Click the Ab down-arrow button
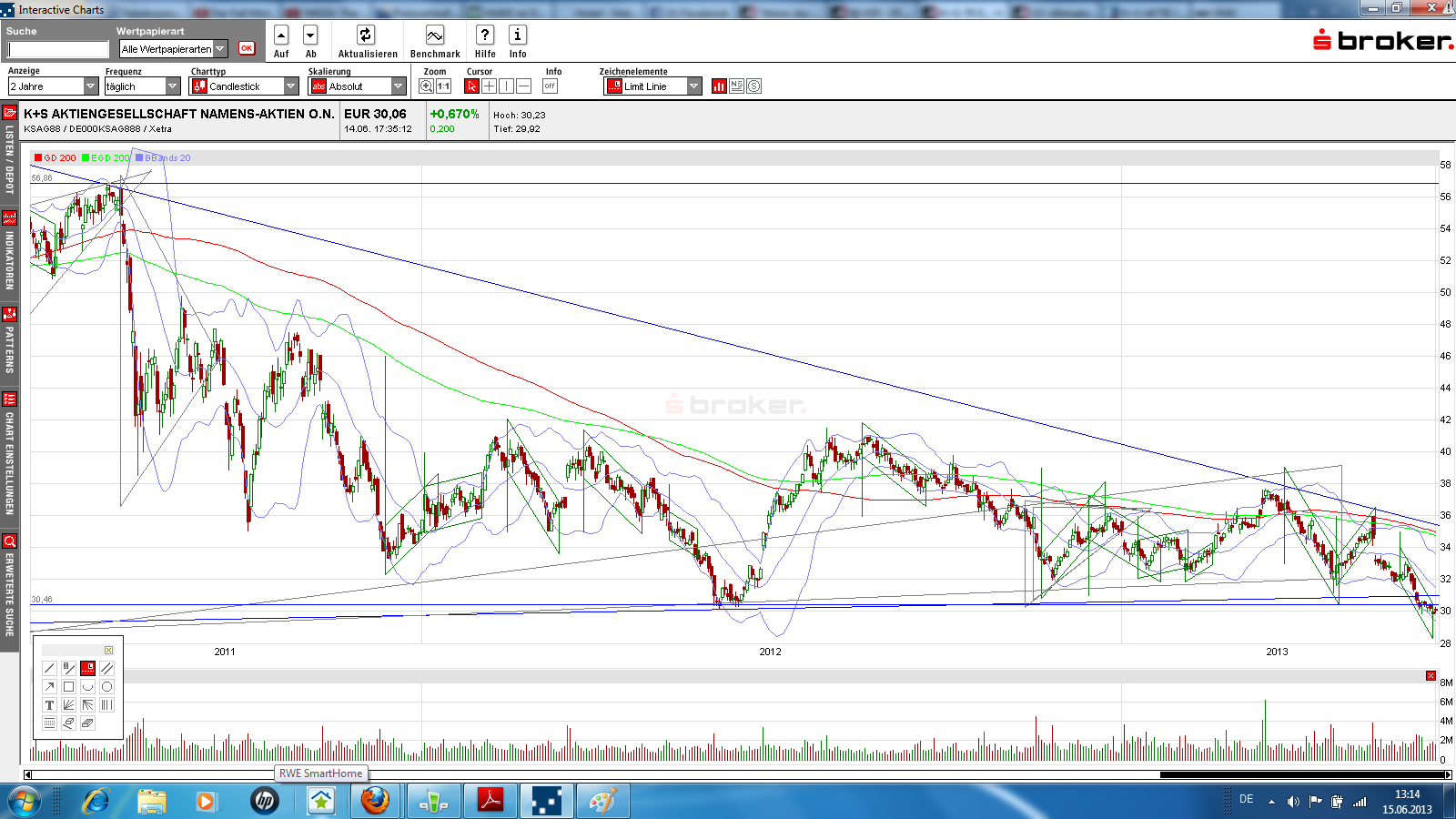The image size is (1456, 819). [x=310, y=35]
